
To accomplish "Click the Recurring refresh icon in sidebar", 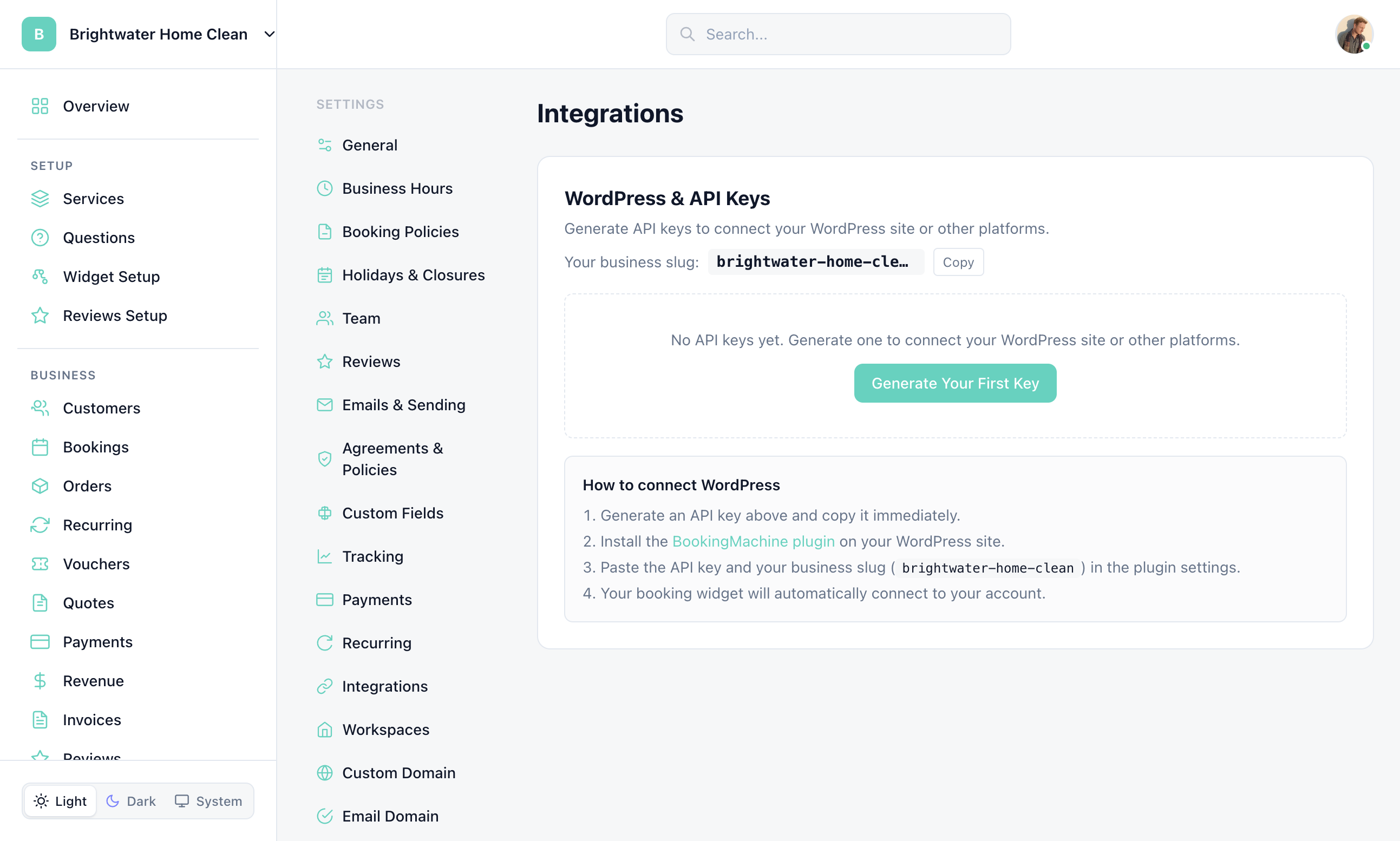I will coord(40,525).
